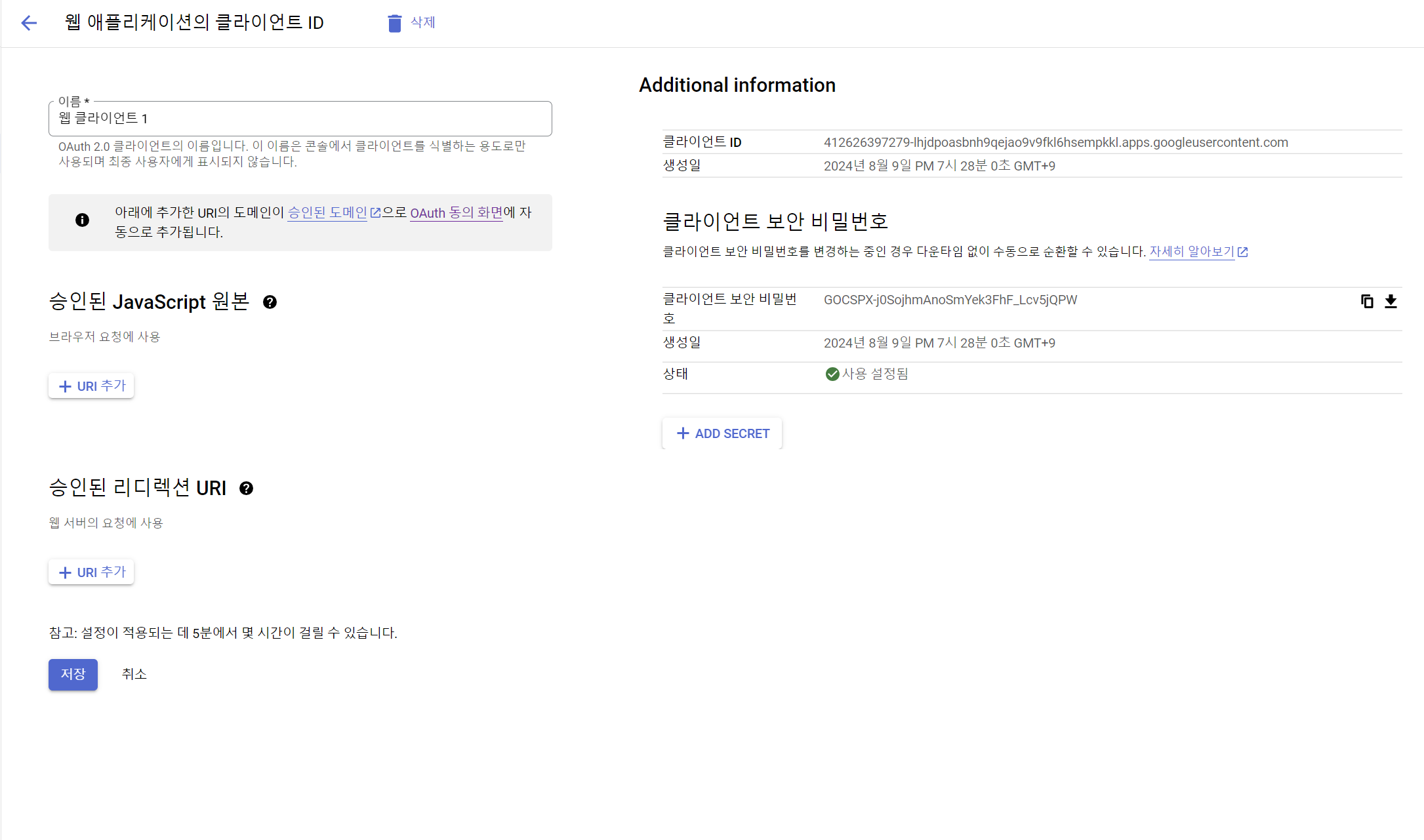This screenshot has height=840, width=1424.
Task: Open the 자세히 알아보기 link
Action: point(1192,252)
